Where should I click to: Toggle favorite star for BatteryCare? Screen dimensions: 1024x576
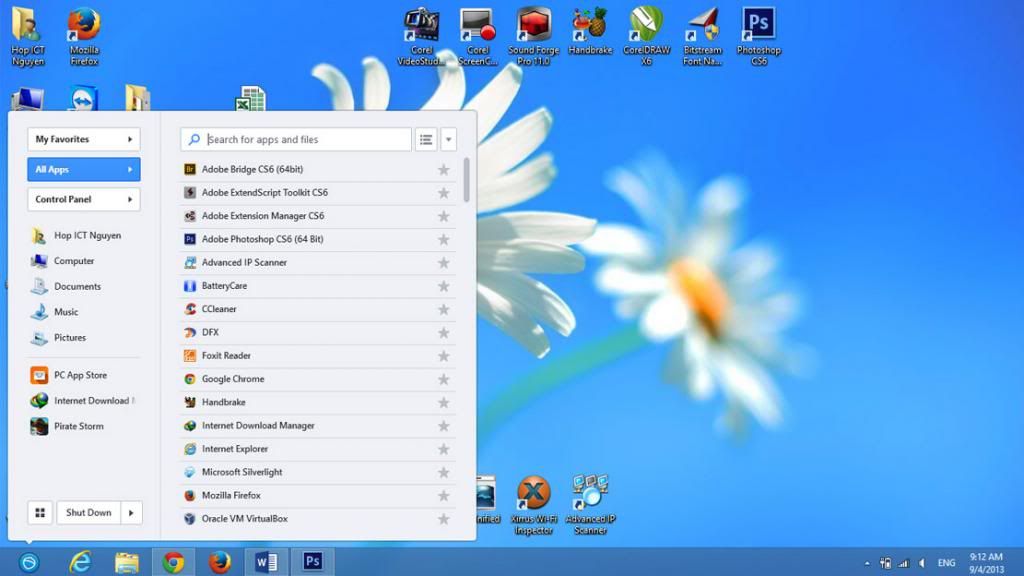pos(444,286)
